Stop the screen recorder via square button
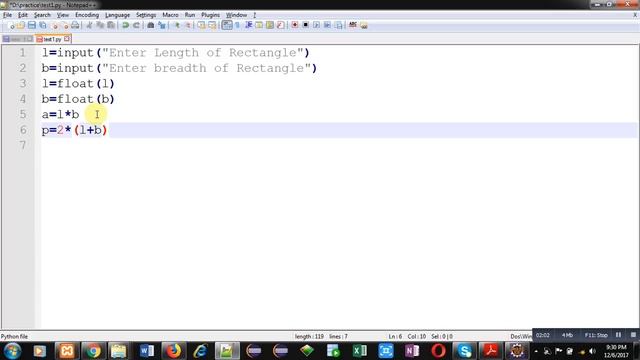This screenshot has height=360, width=640. [633, 335]
